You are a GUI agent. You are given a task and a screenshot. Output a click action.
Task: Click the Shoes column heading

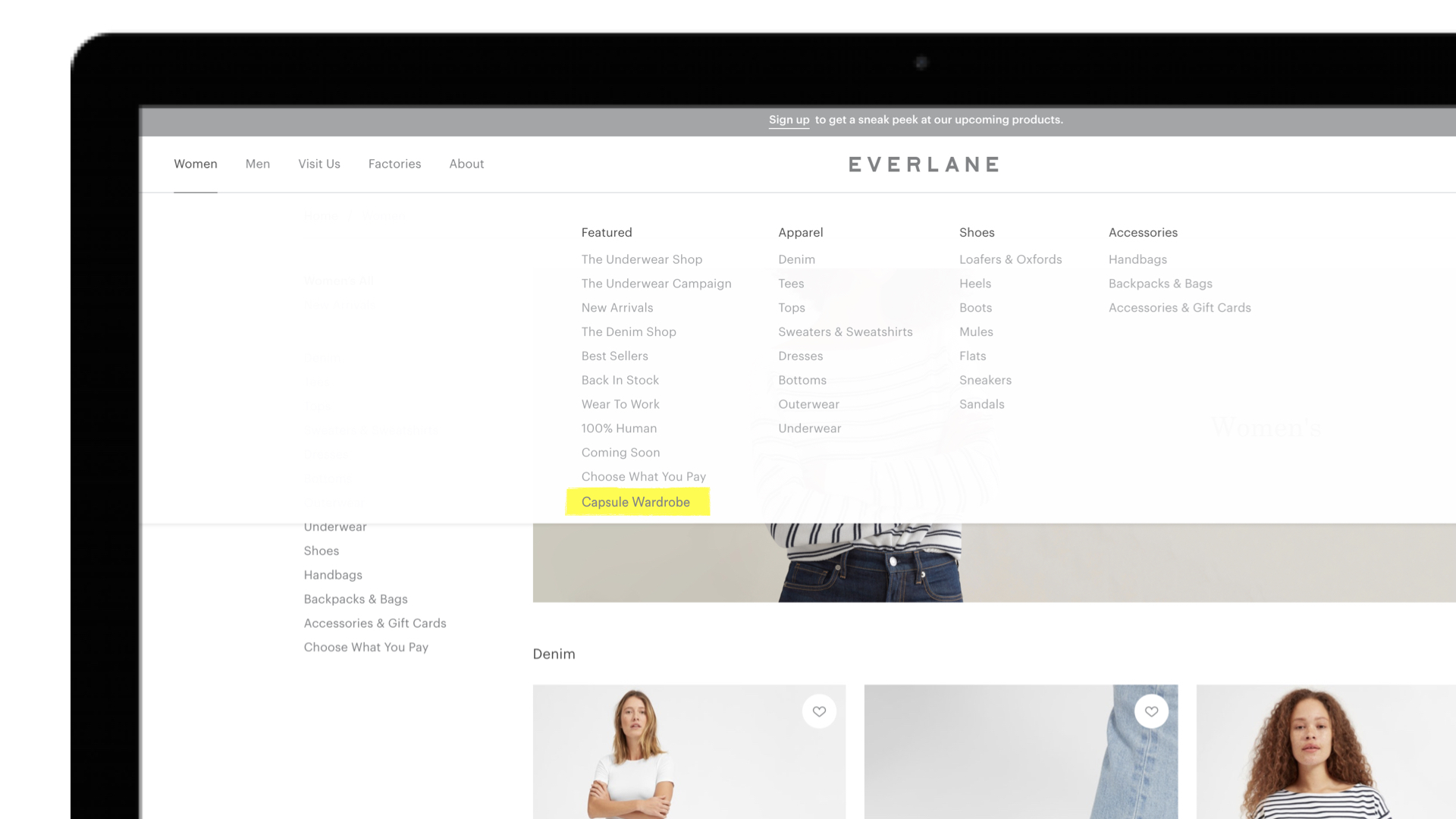tap(977, 233)
